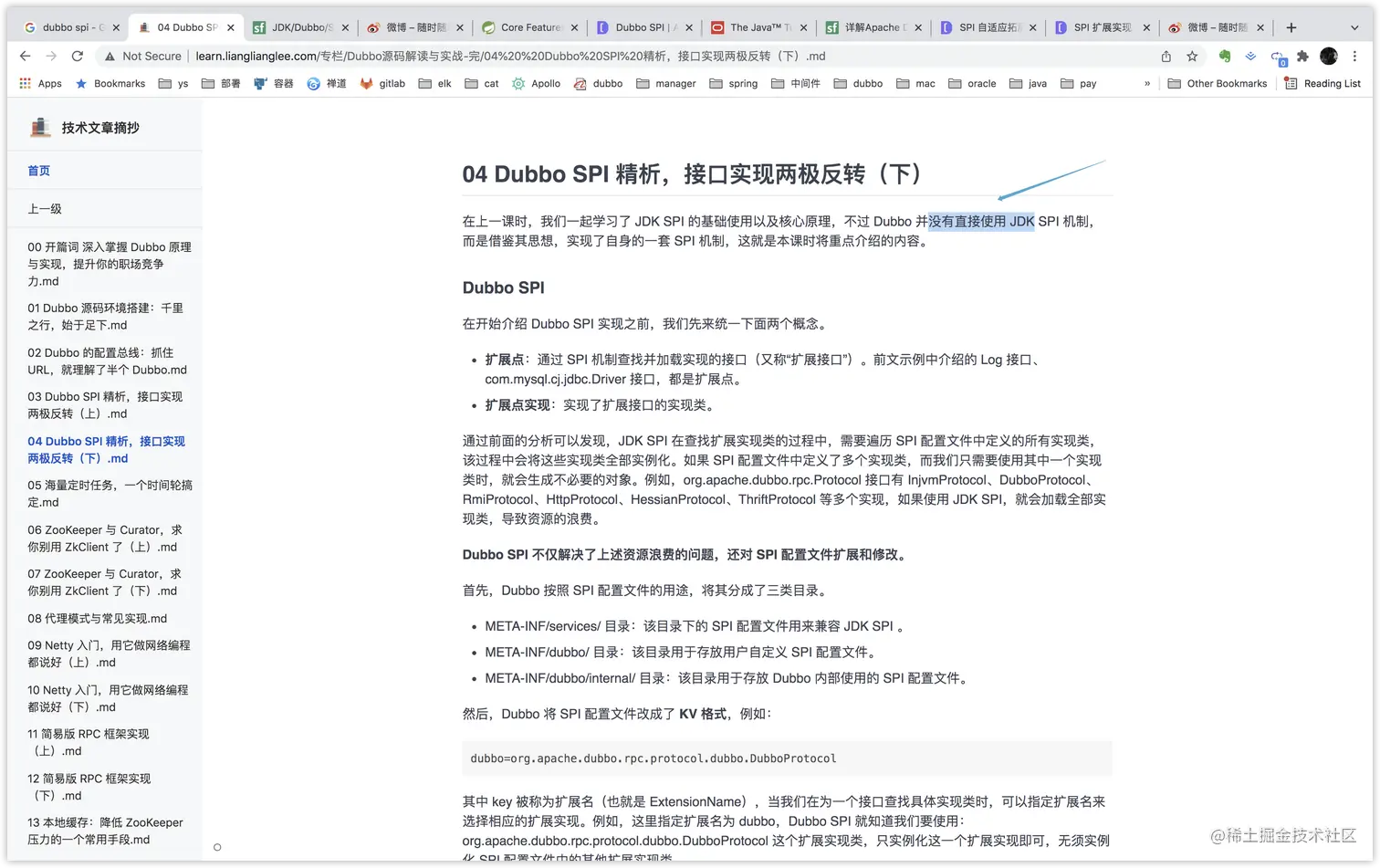This screenshot has height=868, width=1380.
Task: Expand the oracle bookmark folder
Action: coord(972,84)
